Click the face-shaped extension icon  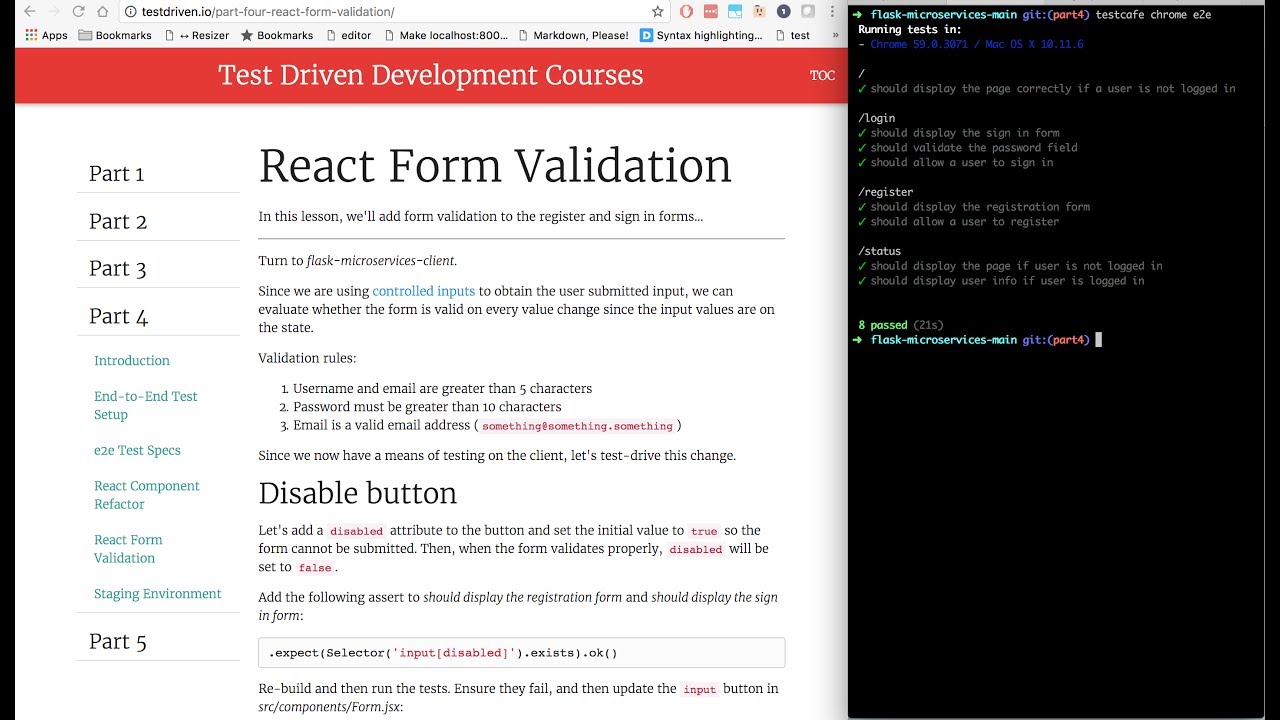coord(759,12)
